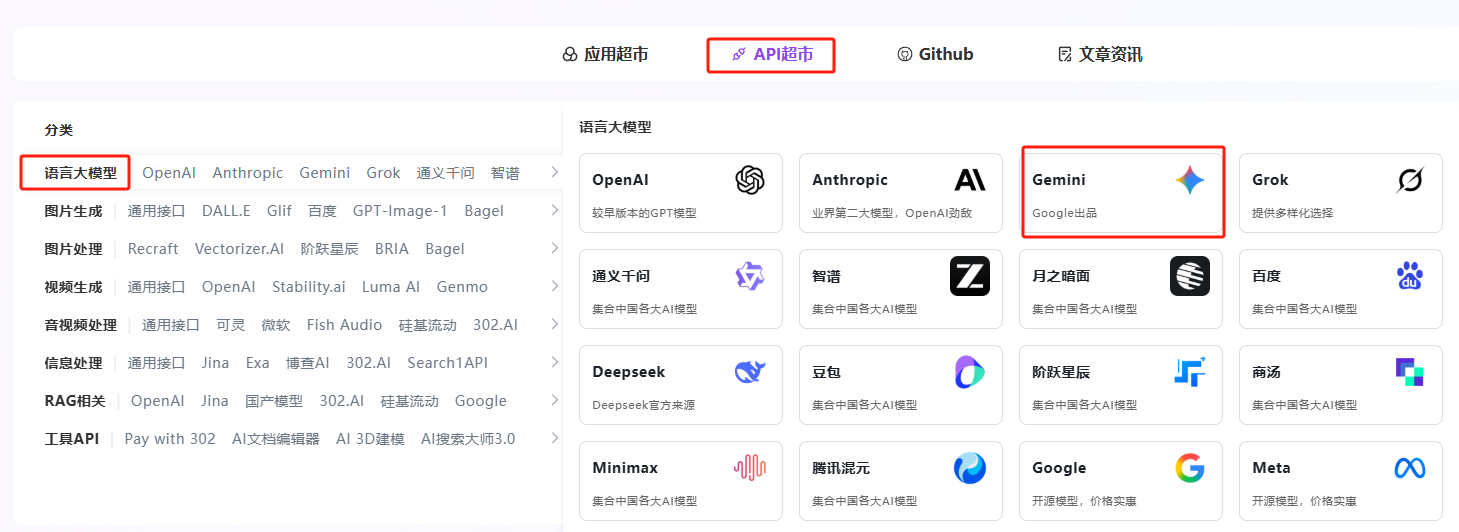The image size is (1459, 532).
Task: Expand the 图片处理 row chevron
Action: tap(554, 249)
